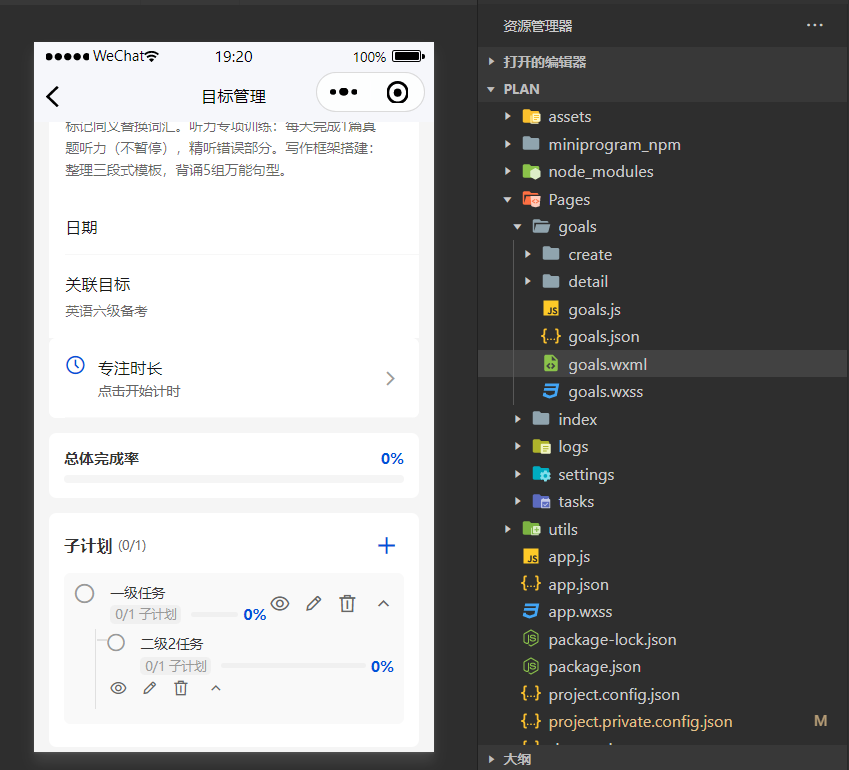This screenshot has height=770, width=849.
Task: Click the 0% value beside 总体完成率
Action: coord(392,459)
